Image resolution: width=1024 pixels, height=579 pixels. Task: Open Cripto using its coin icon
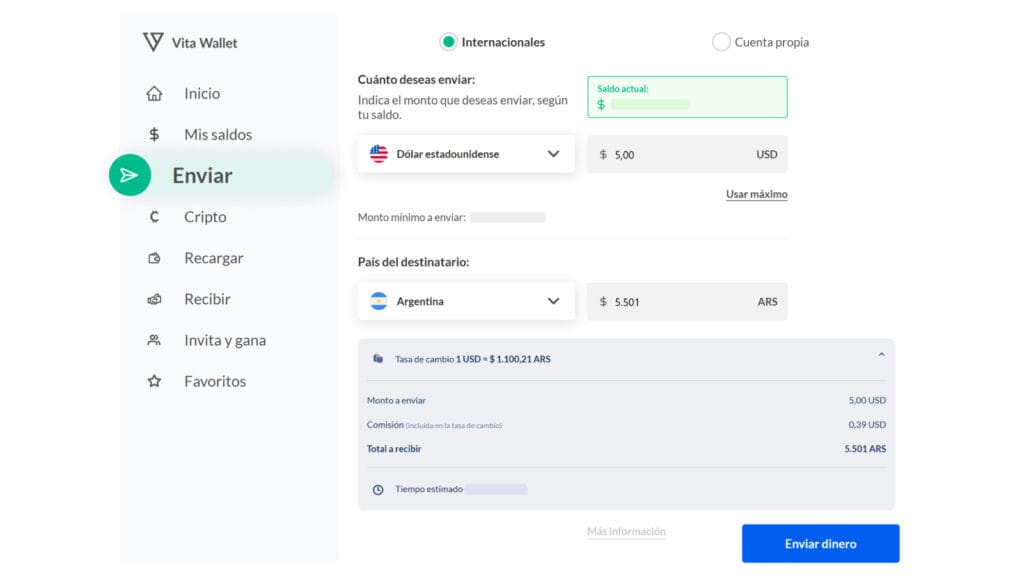pos(154,217)
